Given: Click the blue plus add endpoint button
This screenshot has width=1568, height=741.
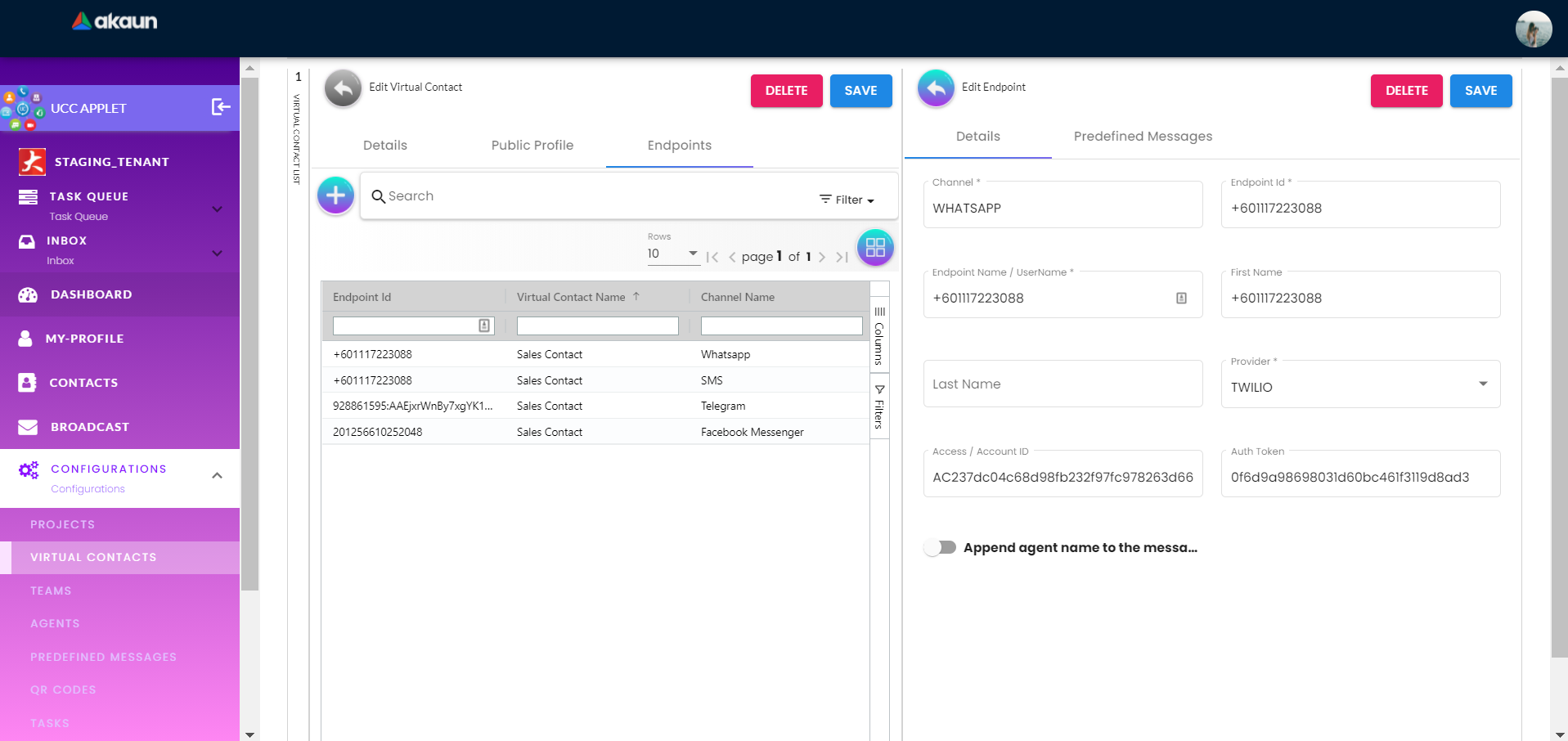Looking at the screenshot, I should 335,195.
